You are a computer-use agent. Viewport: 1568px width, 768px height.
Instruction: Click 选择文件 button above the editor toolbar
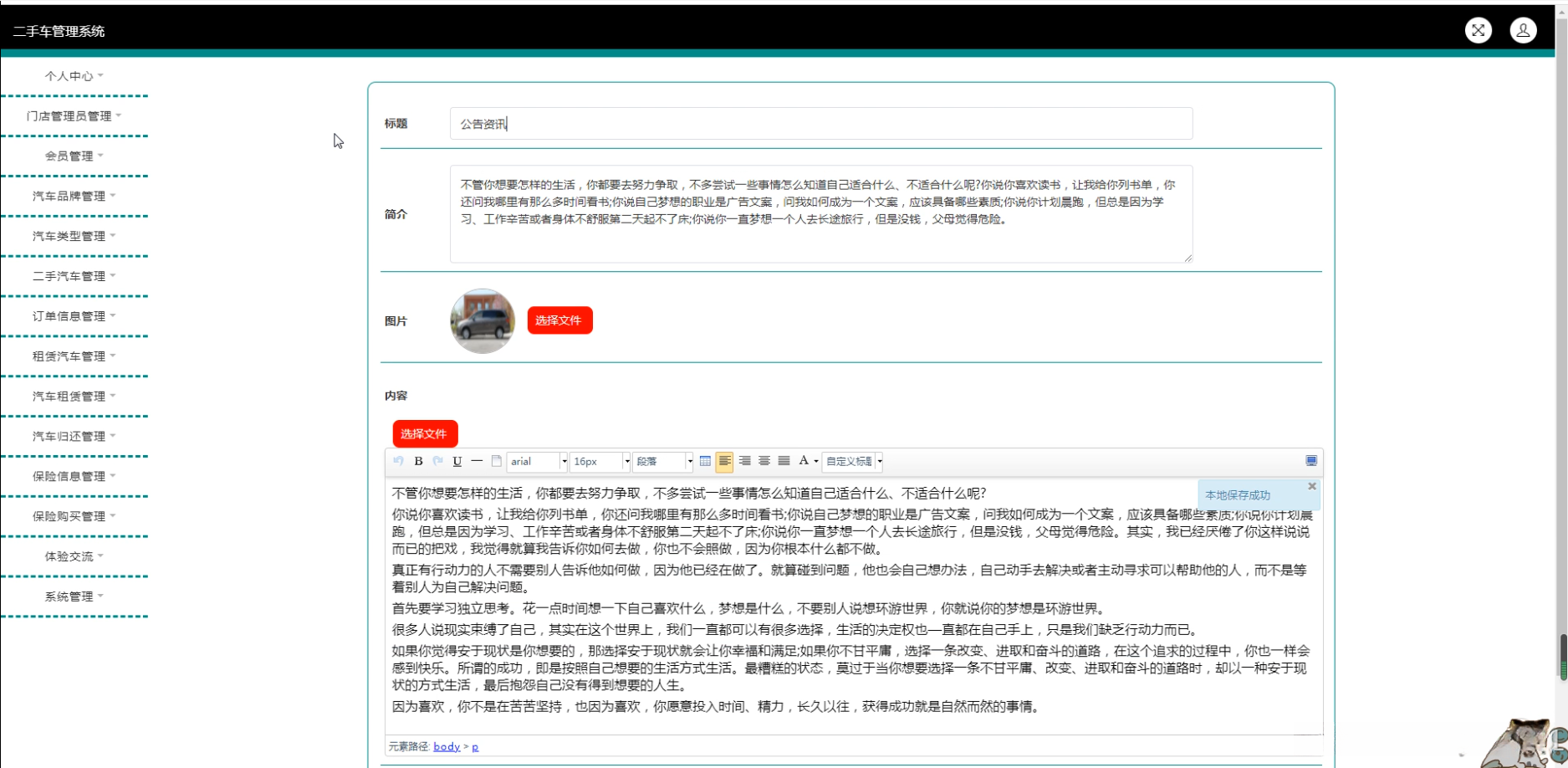[425, 434]
